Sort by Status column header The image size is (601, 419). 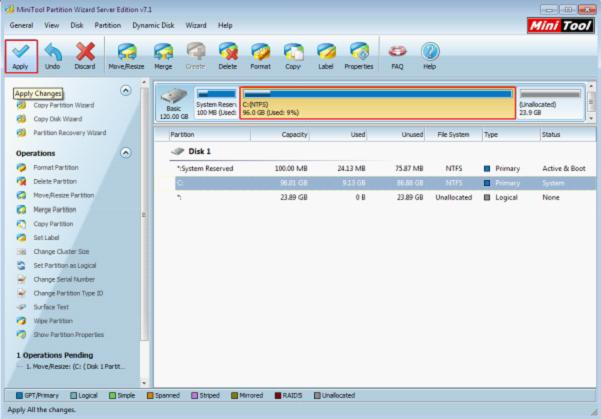pyautogui.click(x=568, y=135)
